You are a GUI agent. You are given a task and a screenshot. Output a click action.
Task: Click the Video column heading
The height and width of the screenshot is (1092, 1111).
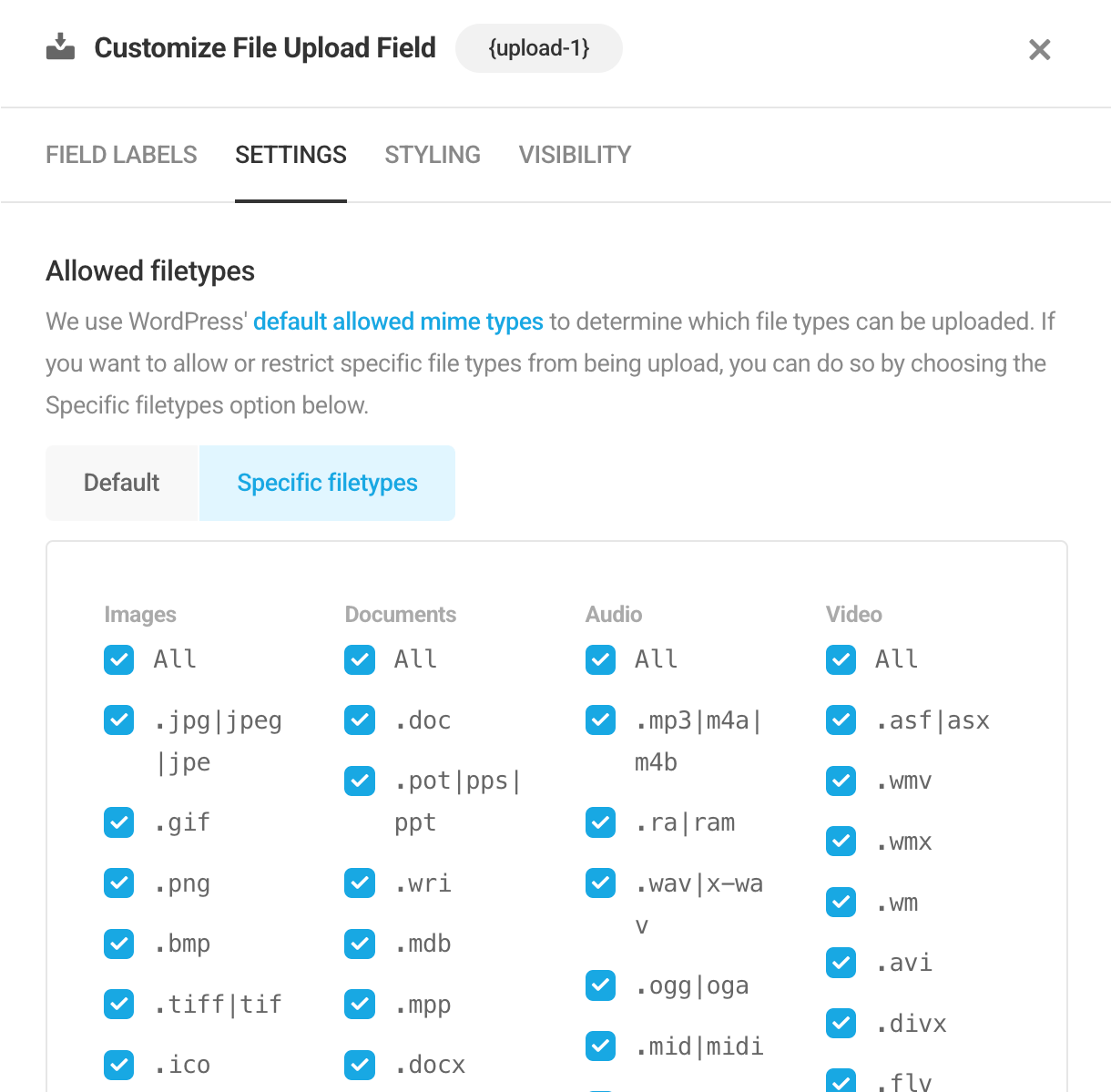[854, 615]
